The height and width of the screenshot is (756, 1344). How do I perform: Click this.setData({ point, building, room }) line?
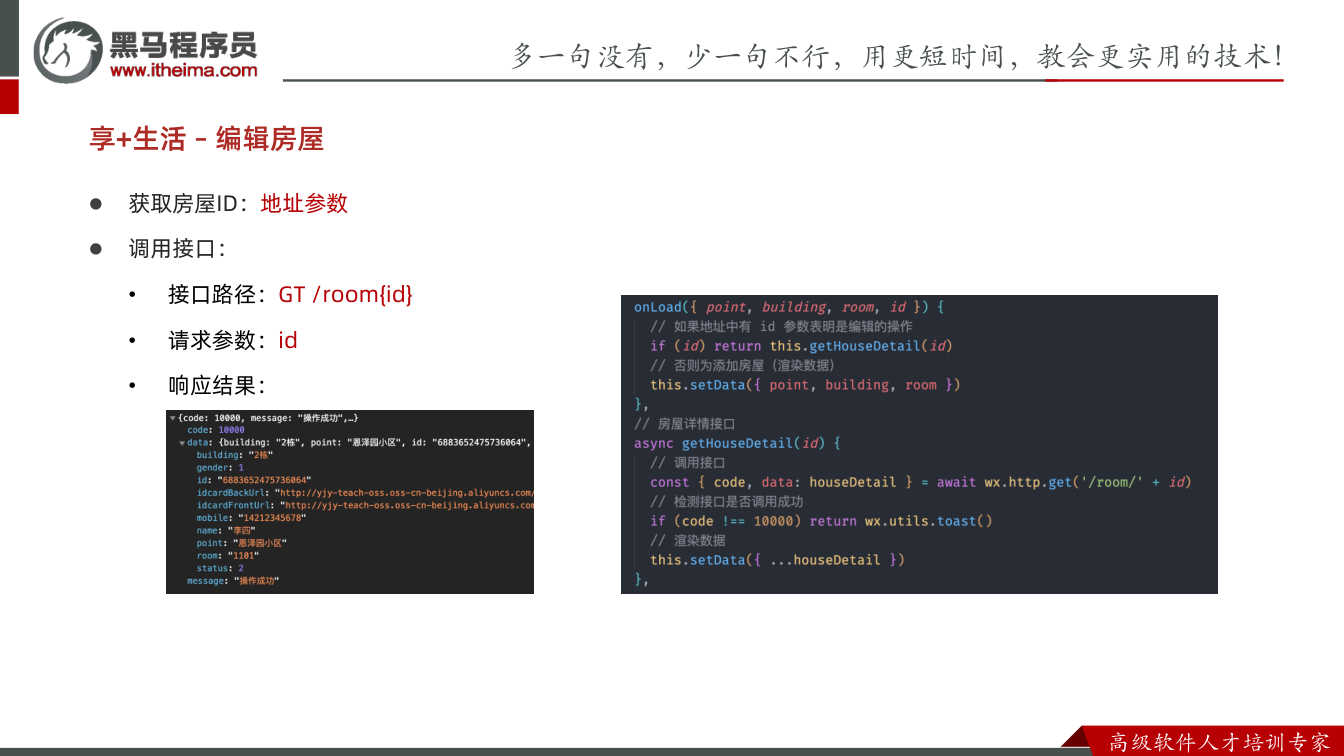(x=805, y=385)
